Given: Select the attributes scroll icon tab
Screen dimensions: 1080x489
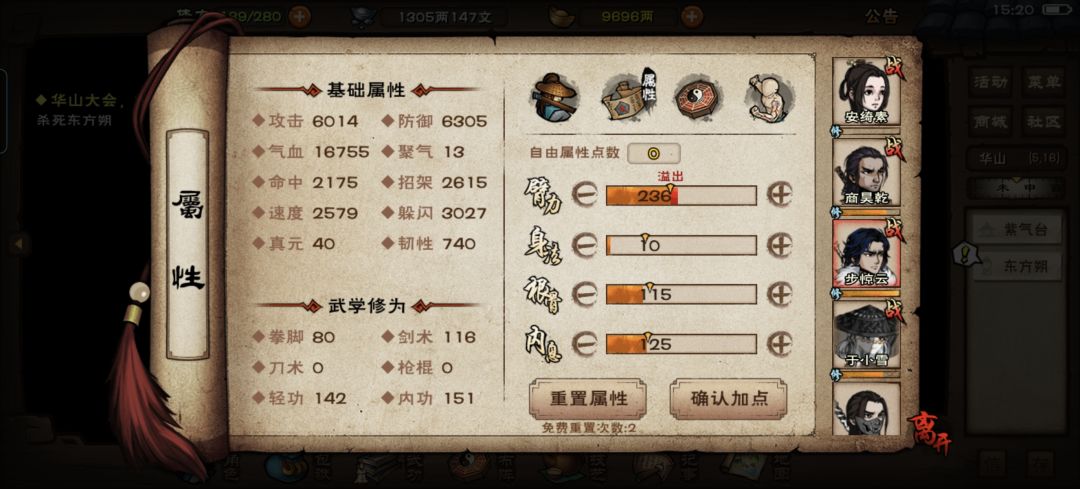Looking at the screenshot, I should pos(628,95).
